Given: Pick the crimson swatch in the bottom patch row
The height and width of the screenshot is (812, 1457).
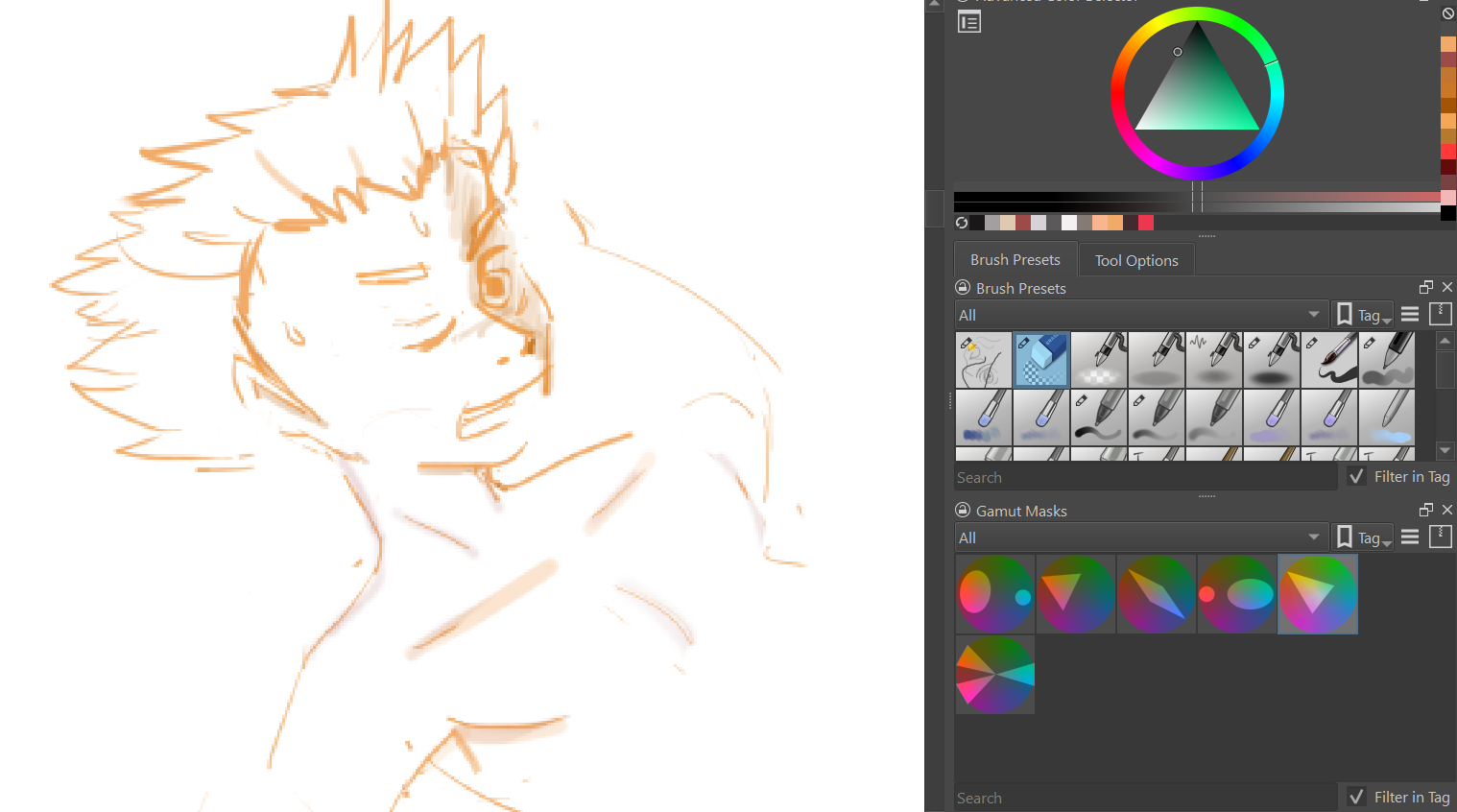Looking at the screenshot, I should (x=1146, y=223).
